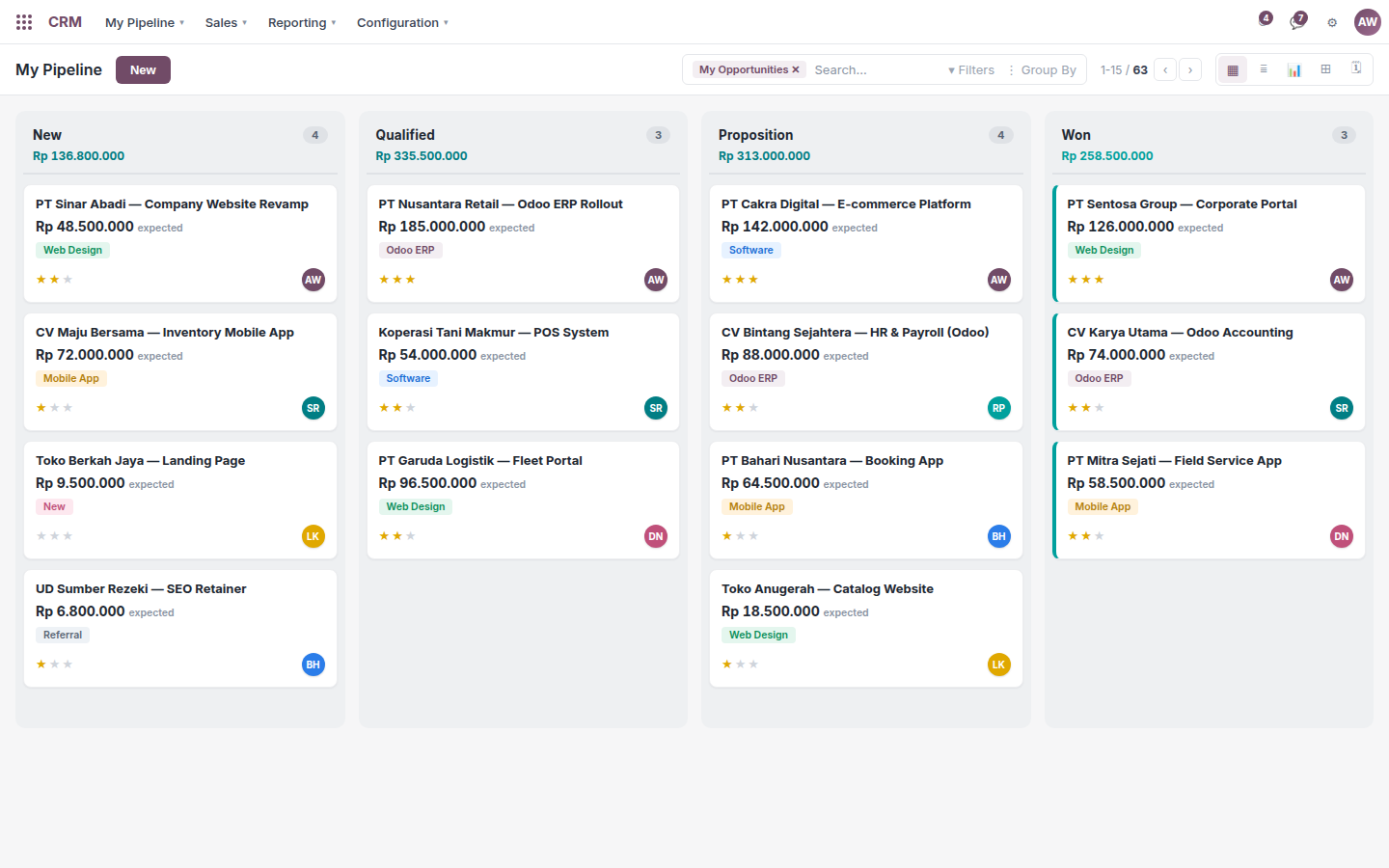Image resolution: width=1389 pixels, height=868 pixels.
Task: Click the Proposition column header
Action: [755, 135]
